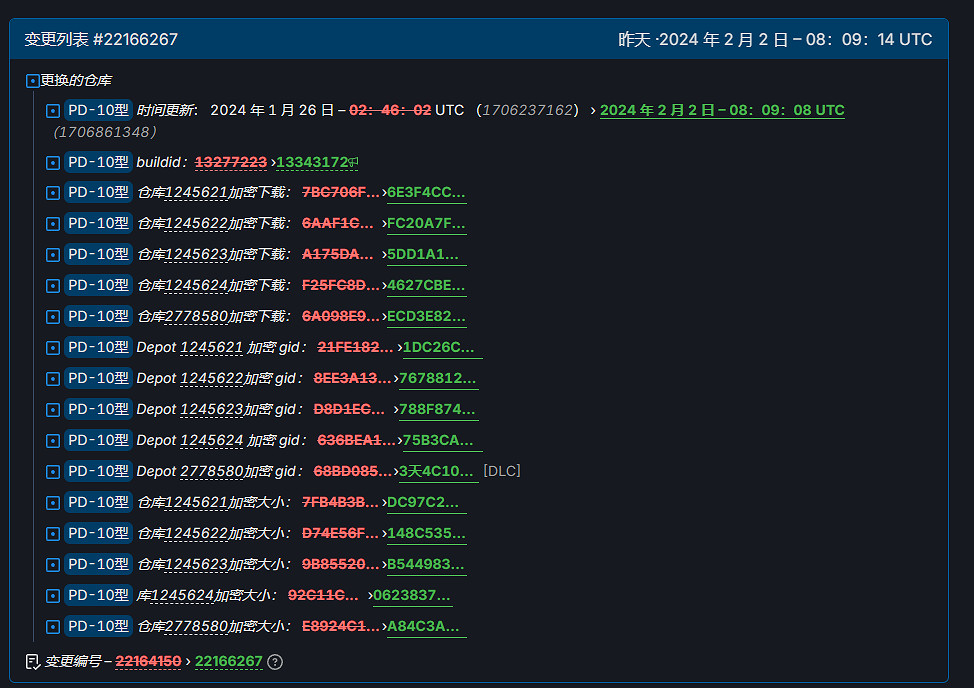Open old changelist 22164150 link
The height and width of the screenshot is (688, 974).
(x=148, y=661)
